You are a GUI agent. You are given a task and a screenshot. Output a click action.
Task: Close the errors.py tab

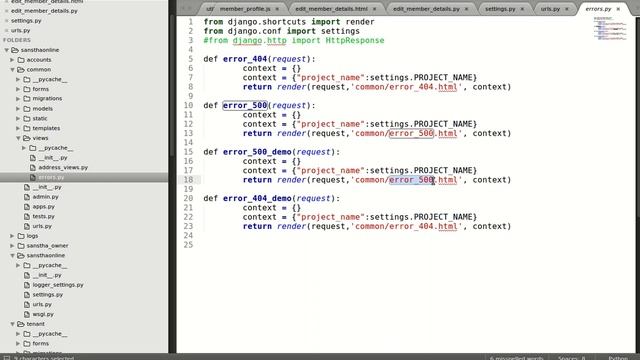pyautogui.click(x=618, y=9)
